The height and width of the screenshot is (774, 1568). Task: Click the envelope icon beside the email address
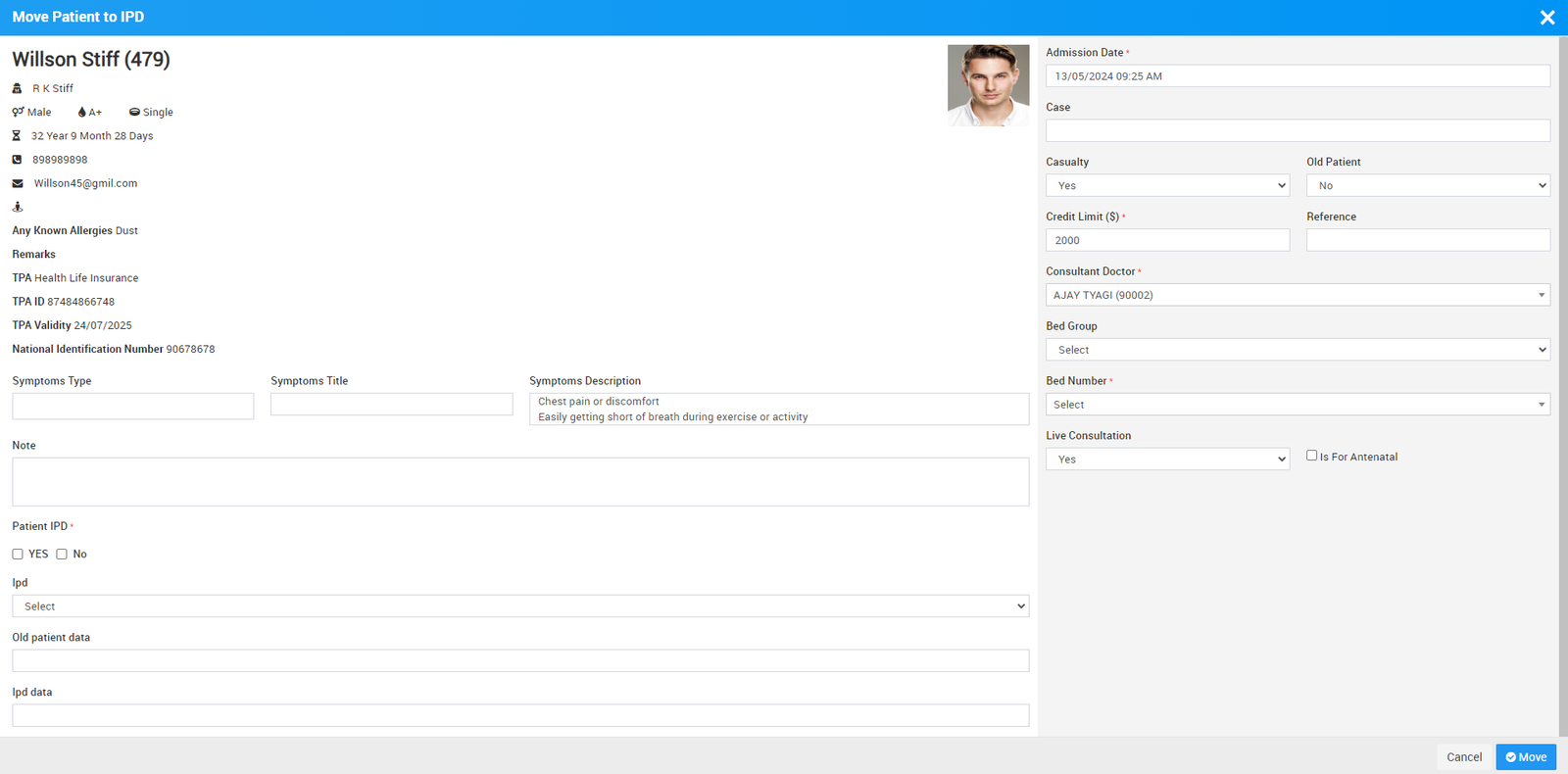18,183
